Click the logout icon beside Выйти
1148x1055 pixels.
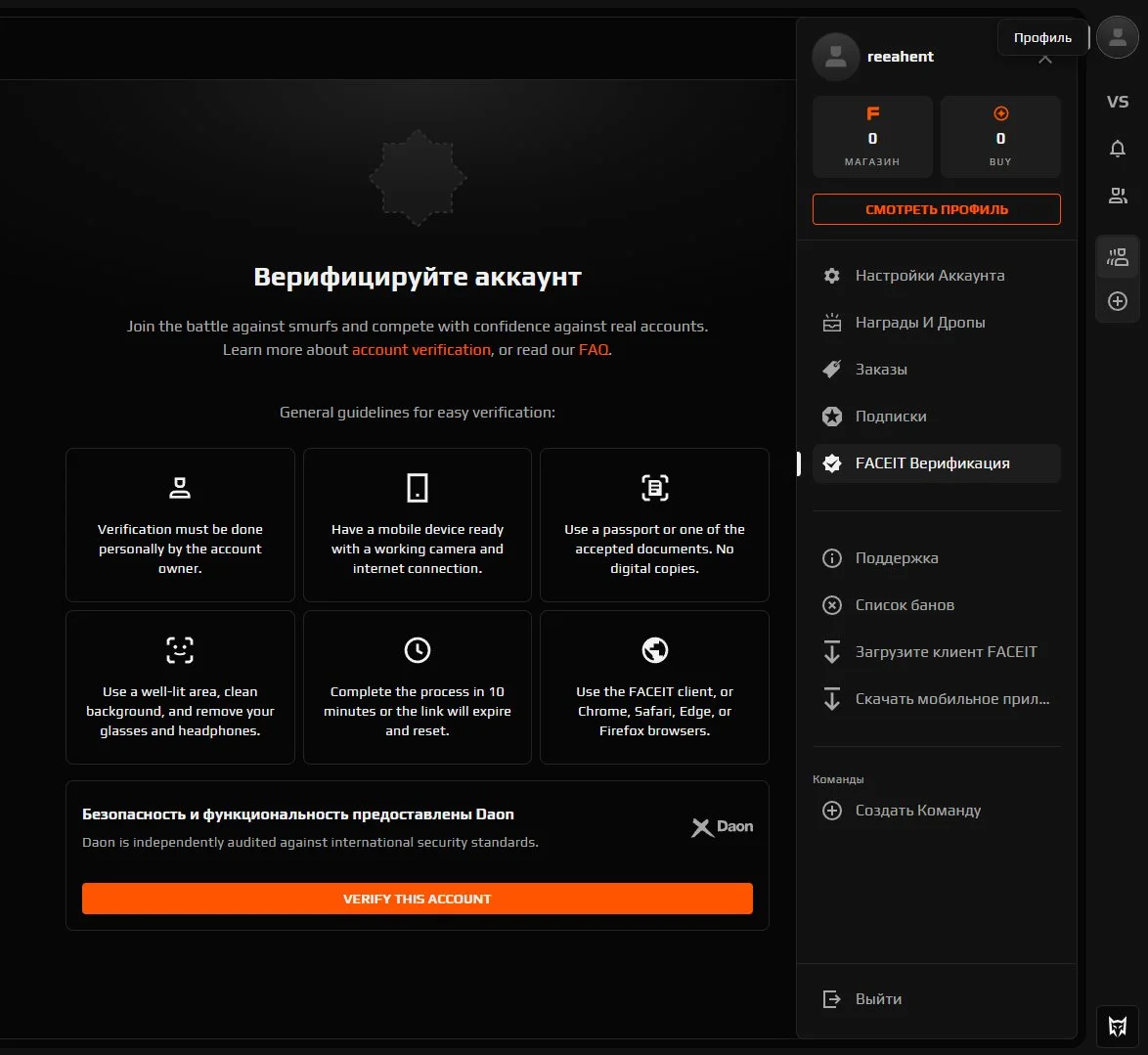coord(832,998)
